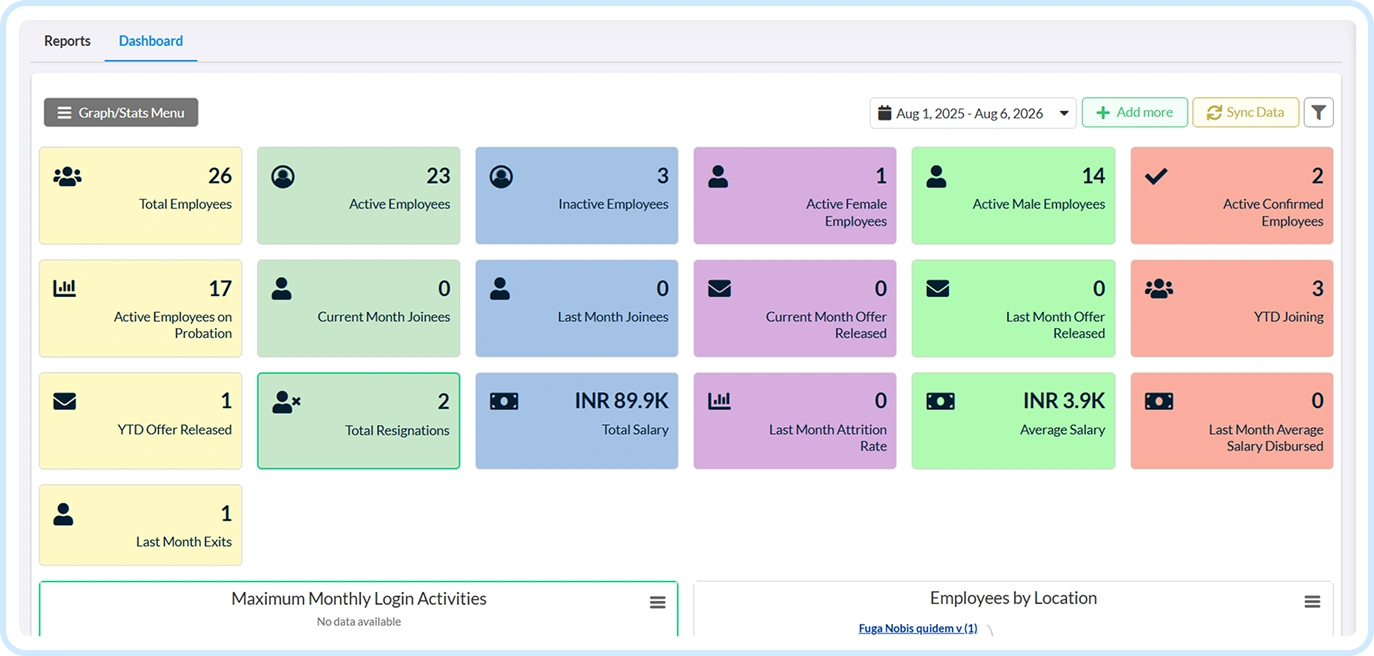
Task: Click the YTD Joining group icon
Action: click(1159, 289)
